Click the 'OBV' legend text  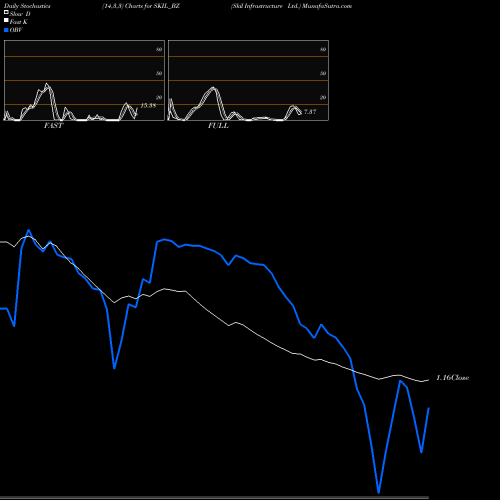(16, 30)
